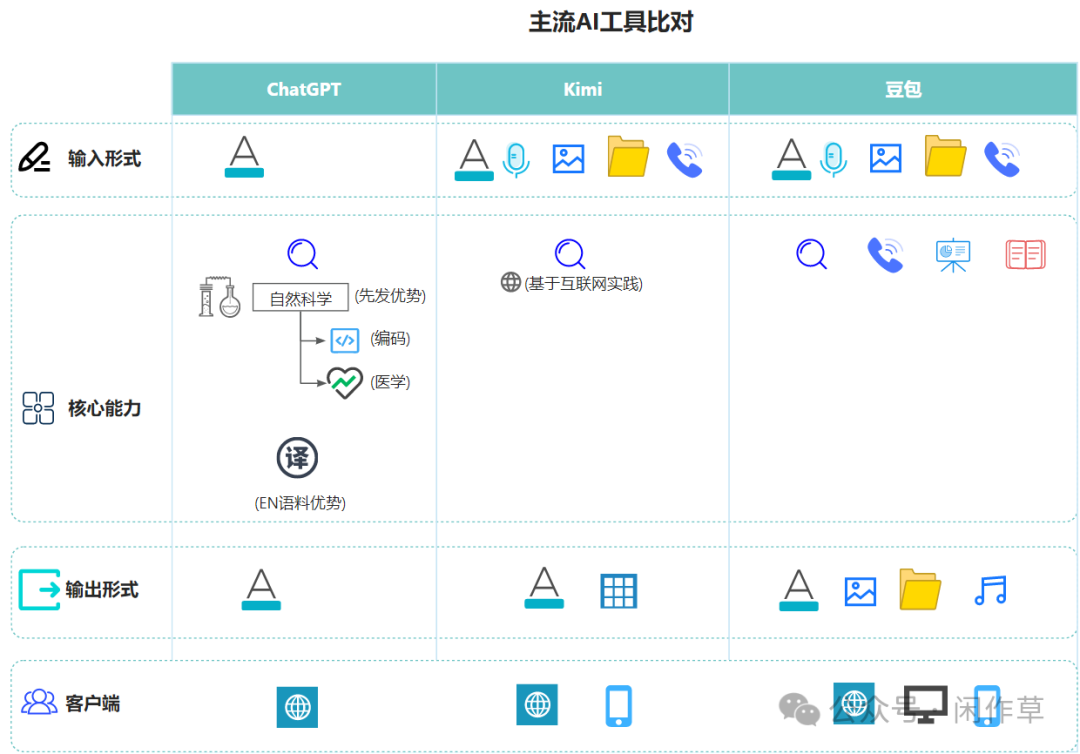Click the text icon in ChatGPT's 输出形式 row

point(261,589)
